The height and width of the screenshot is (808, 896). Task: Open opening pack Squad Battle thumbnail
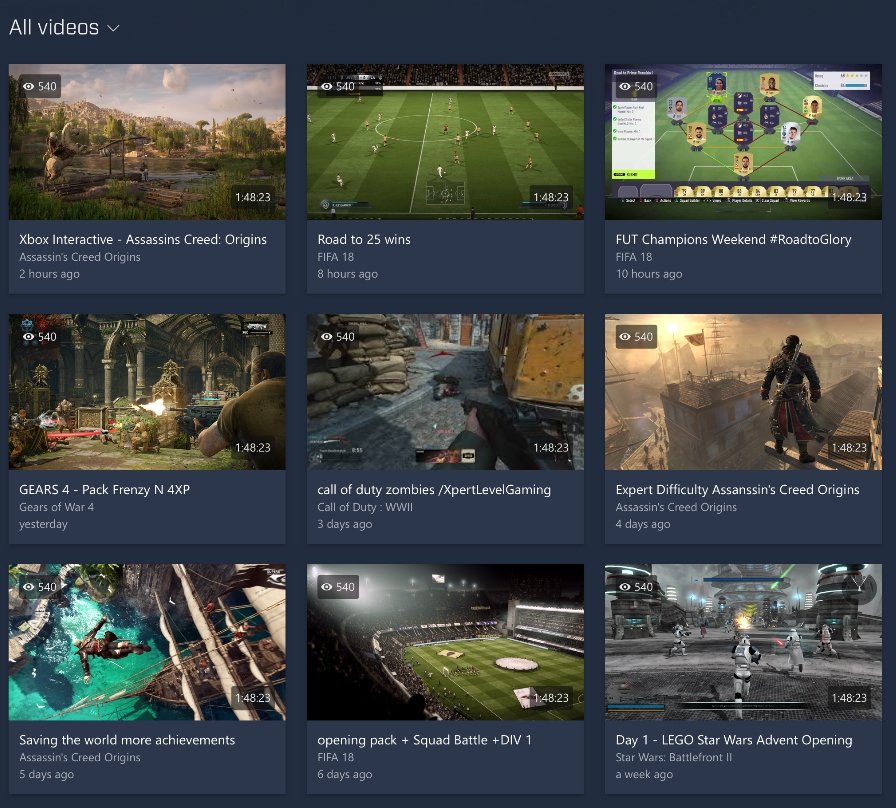coord(445,642)
